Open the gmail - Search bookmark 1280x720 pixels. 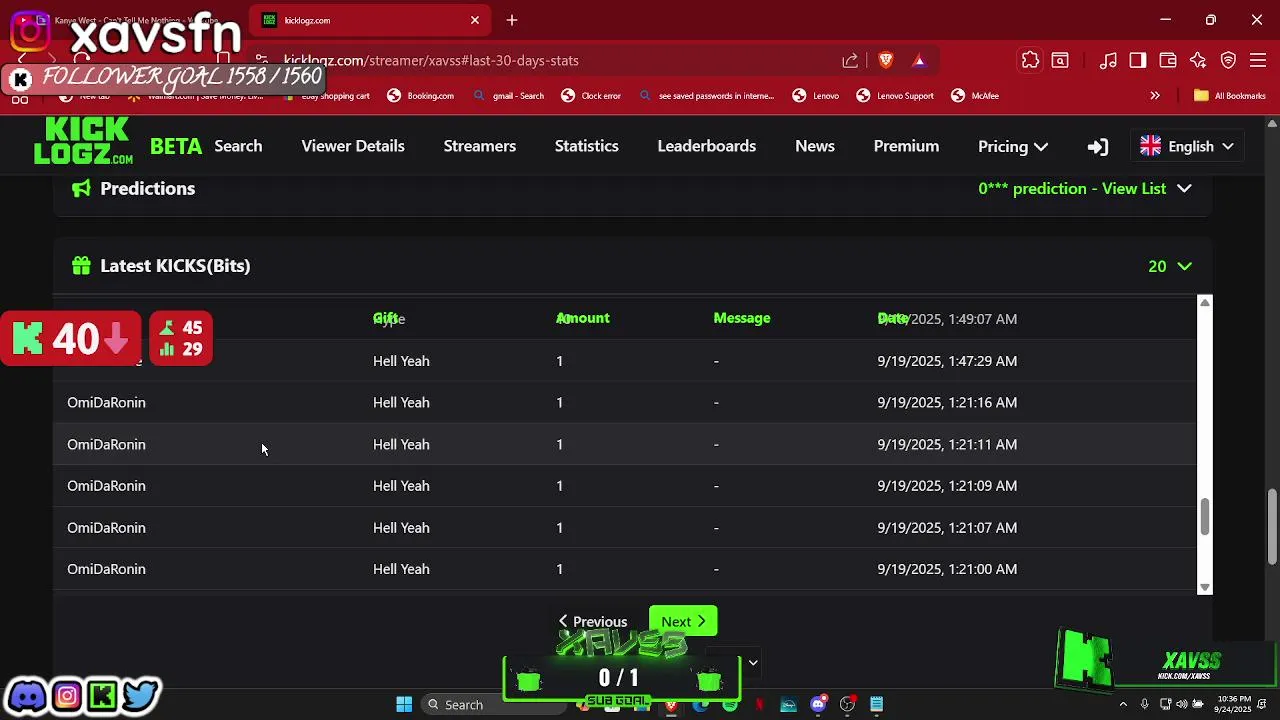(x=508, y=96)
